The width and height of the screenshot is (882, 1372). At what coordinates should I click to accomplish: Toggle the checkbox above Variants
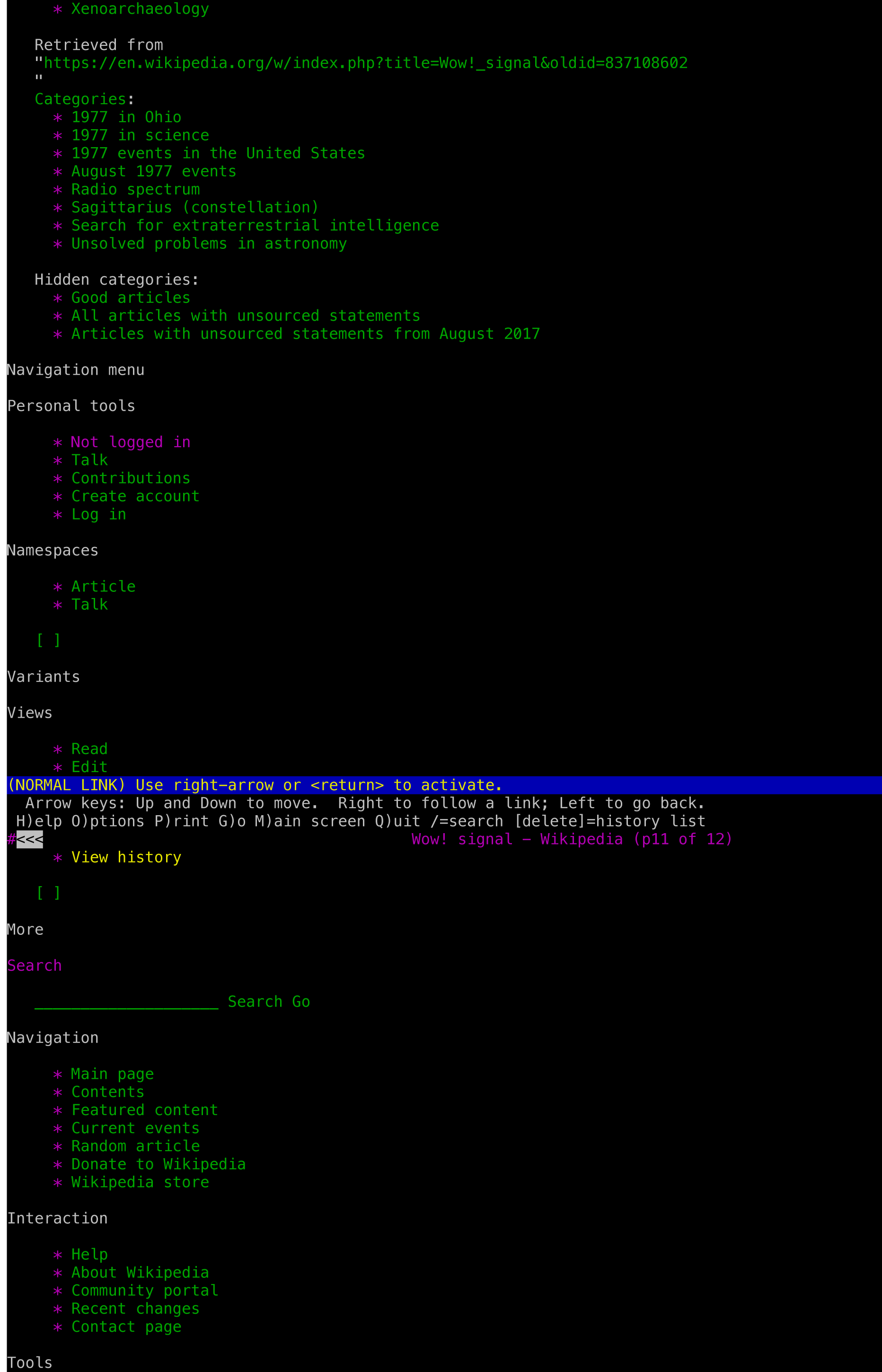49,640
